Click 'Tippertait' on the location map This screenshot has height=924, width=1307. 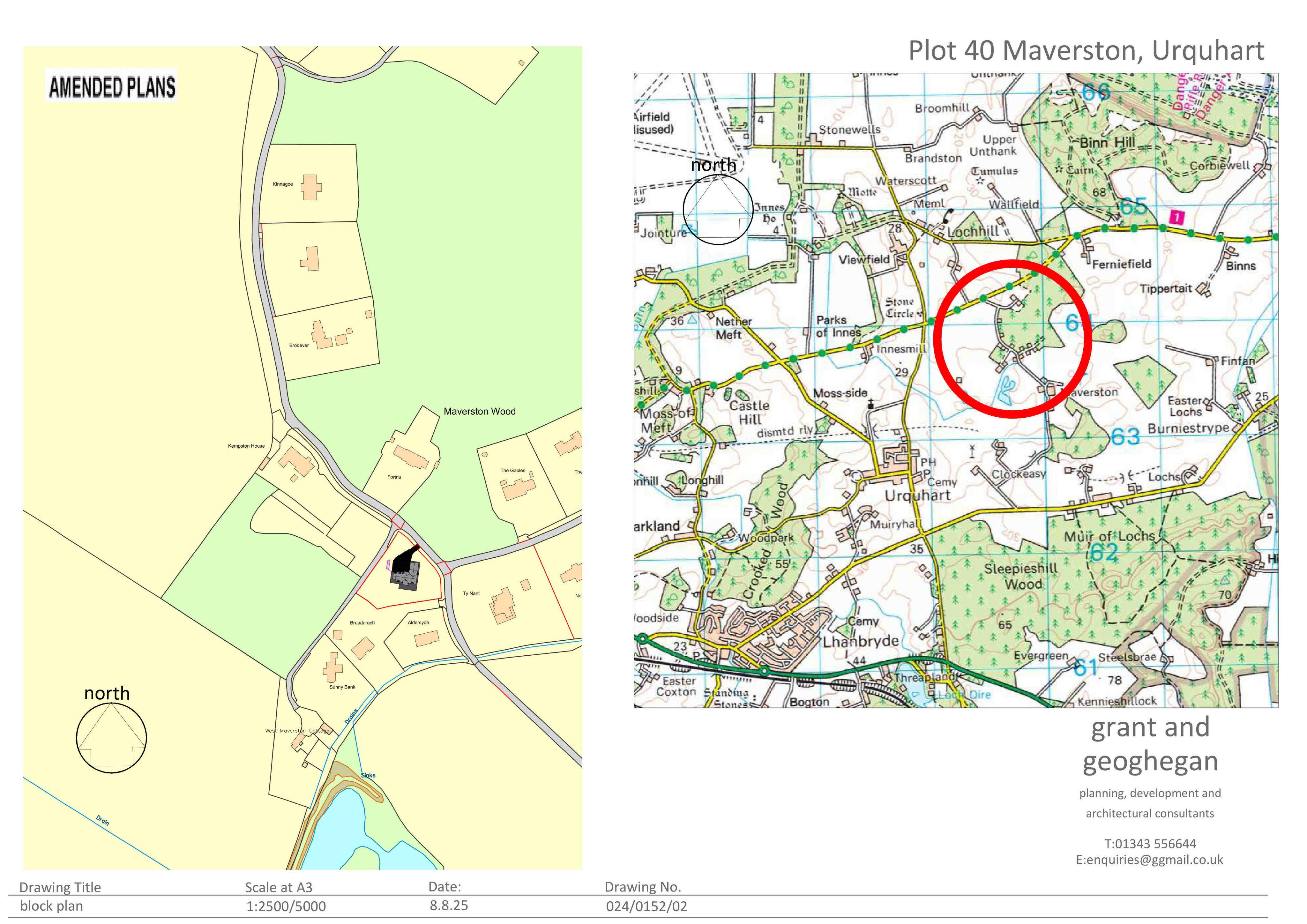[x=1165, y=289]
